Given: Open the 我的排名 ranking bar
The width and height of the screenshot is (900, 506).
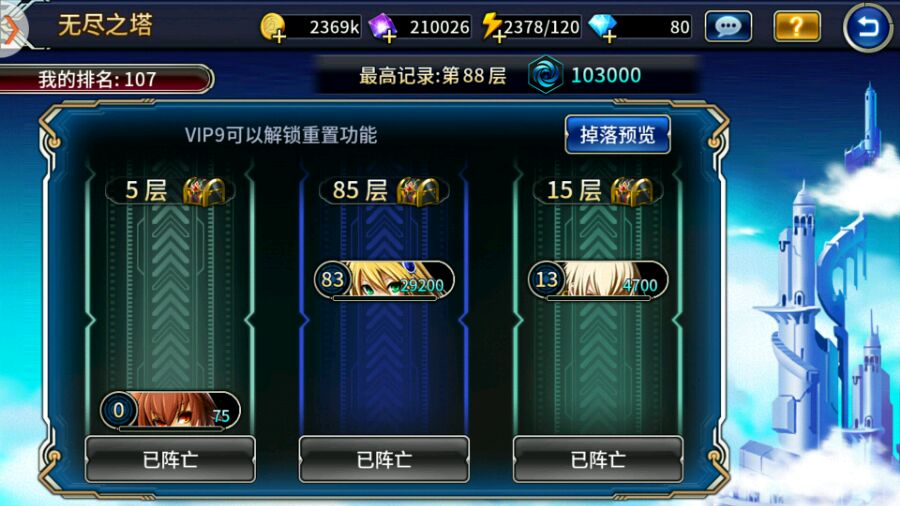Looking at the screenshot, I should [107, 79].
